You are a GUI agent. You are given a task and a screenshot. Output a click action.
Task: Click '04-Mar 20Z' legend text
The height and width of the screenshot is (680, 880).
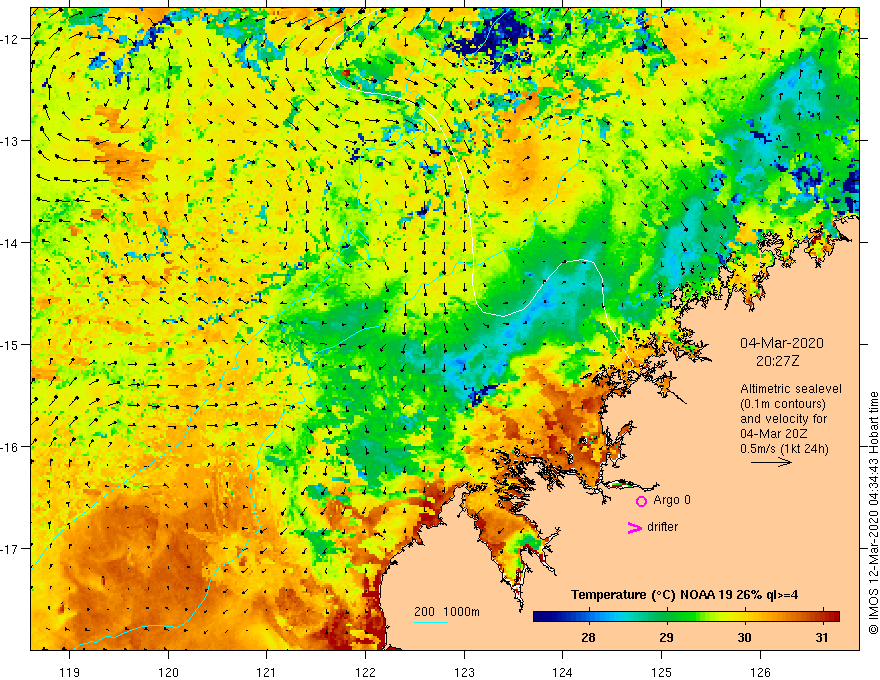772,434
